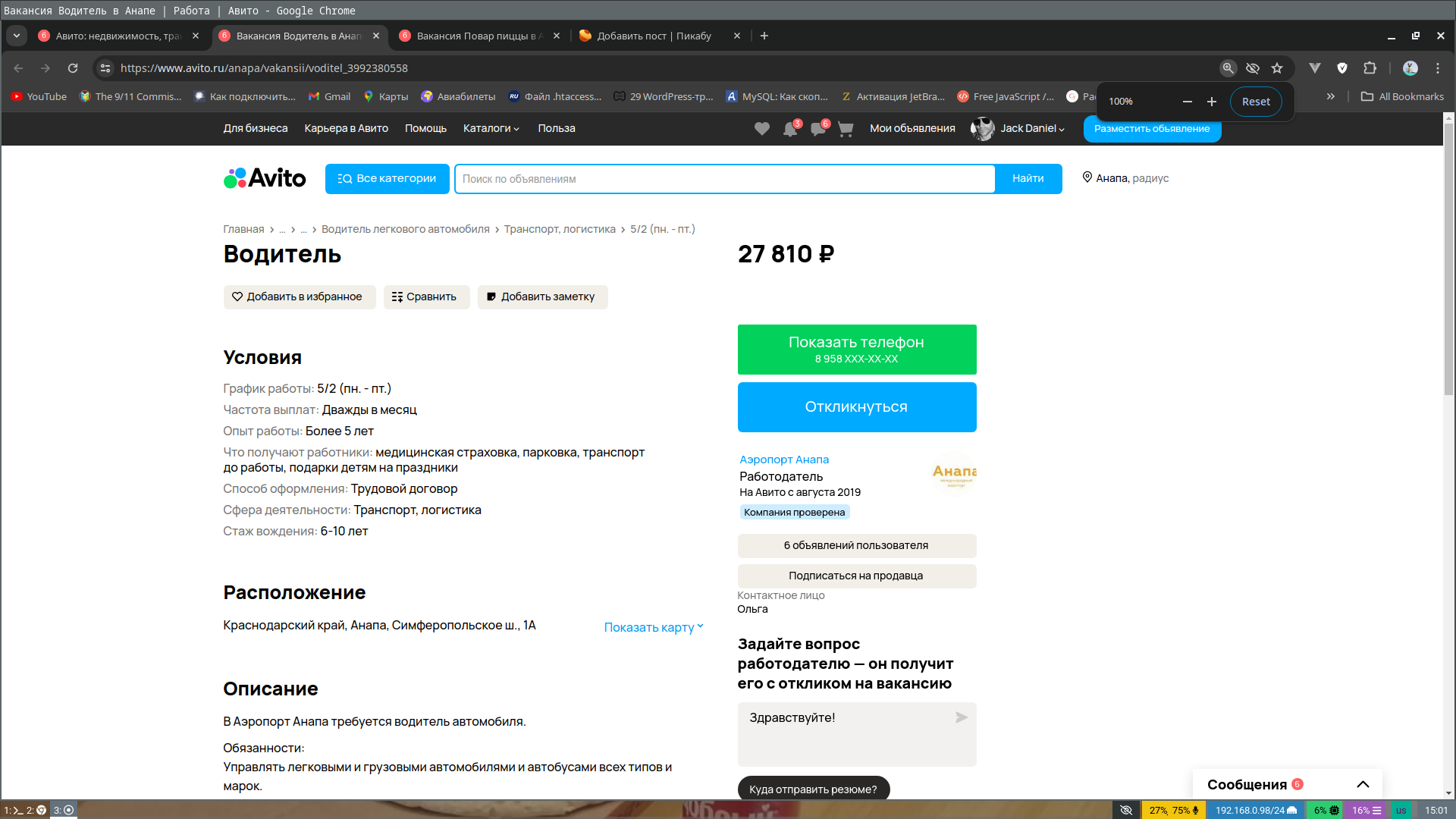This screenshot has width=1456, height=819.
Task: Expand the Показать карту map expander
Action: [655, 627]
